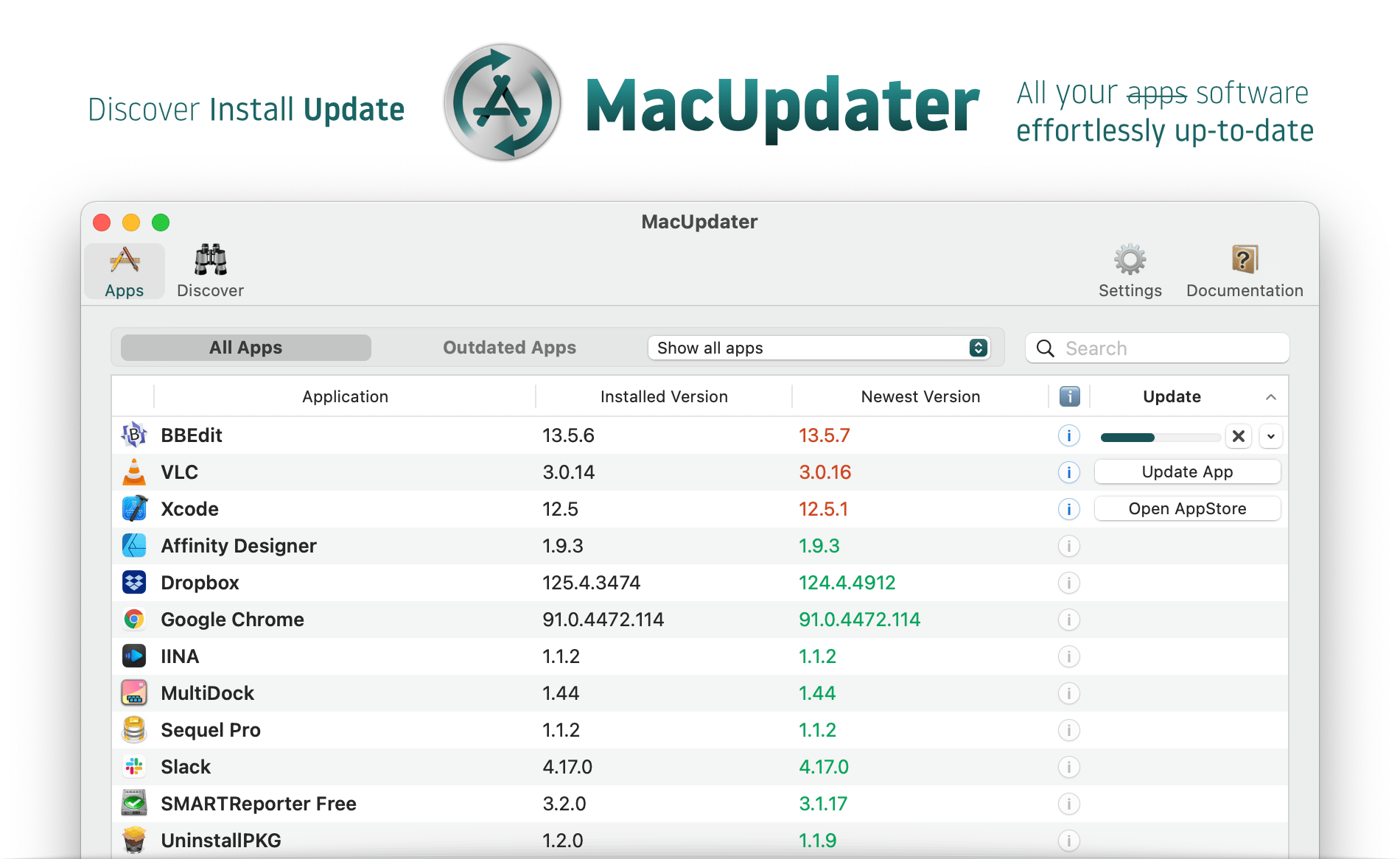
Task: Open the Documentation book icon
Action: click(x=1245, y=272)
